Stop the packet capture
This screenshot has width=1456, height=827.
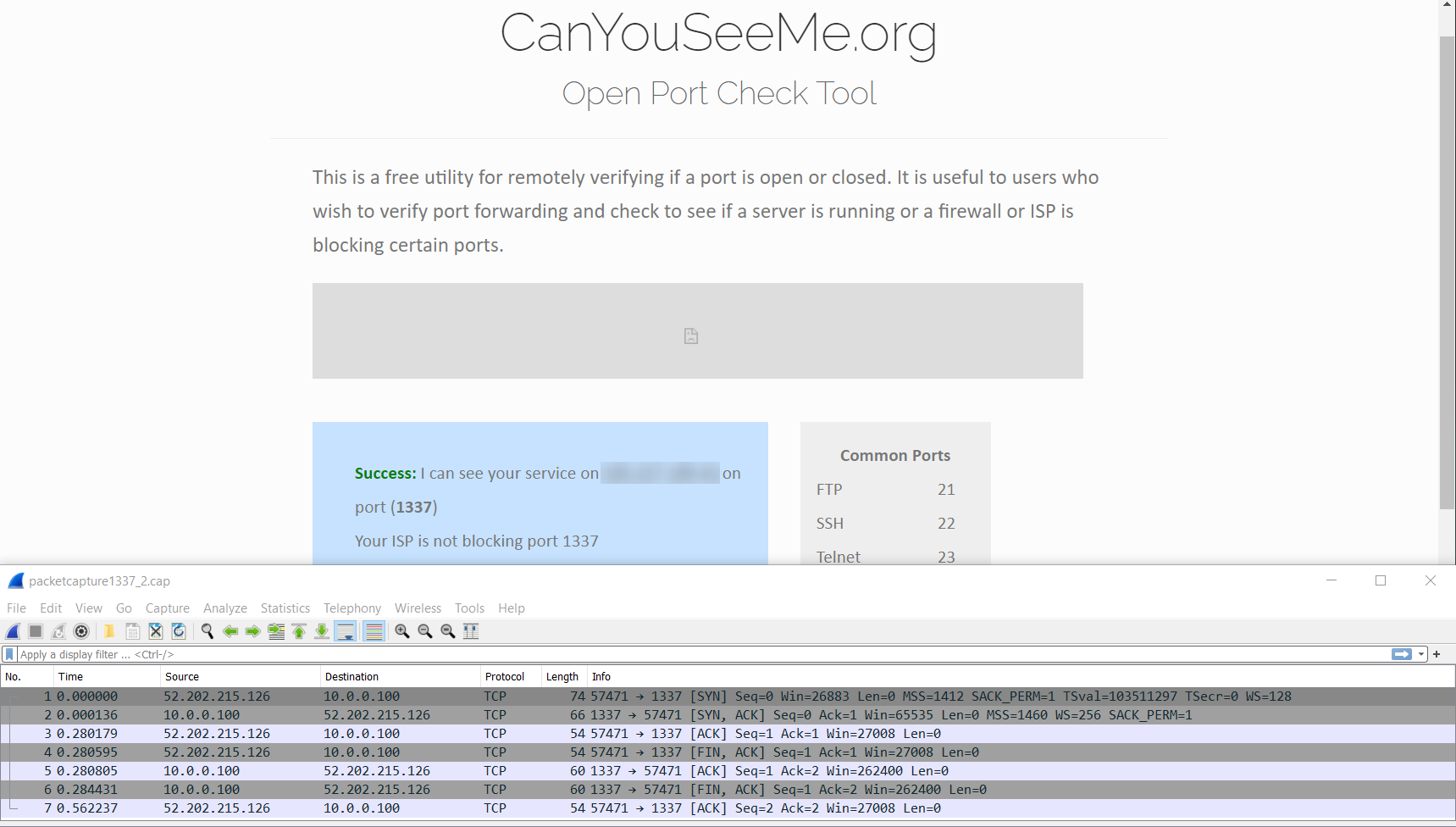coord(36,631)
